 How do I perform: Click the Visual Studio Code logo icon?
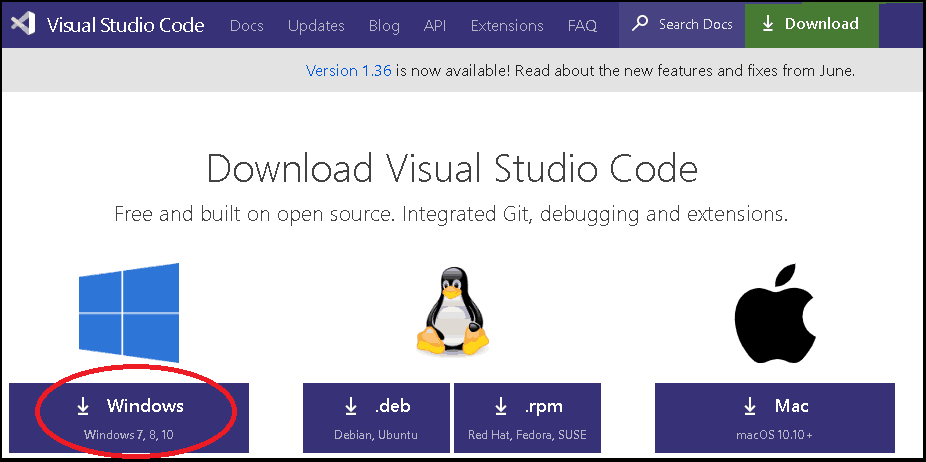(x=23, y=24)
